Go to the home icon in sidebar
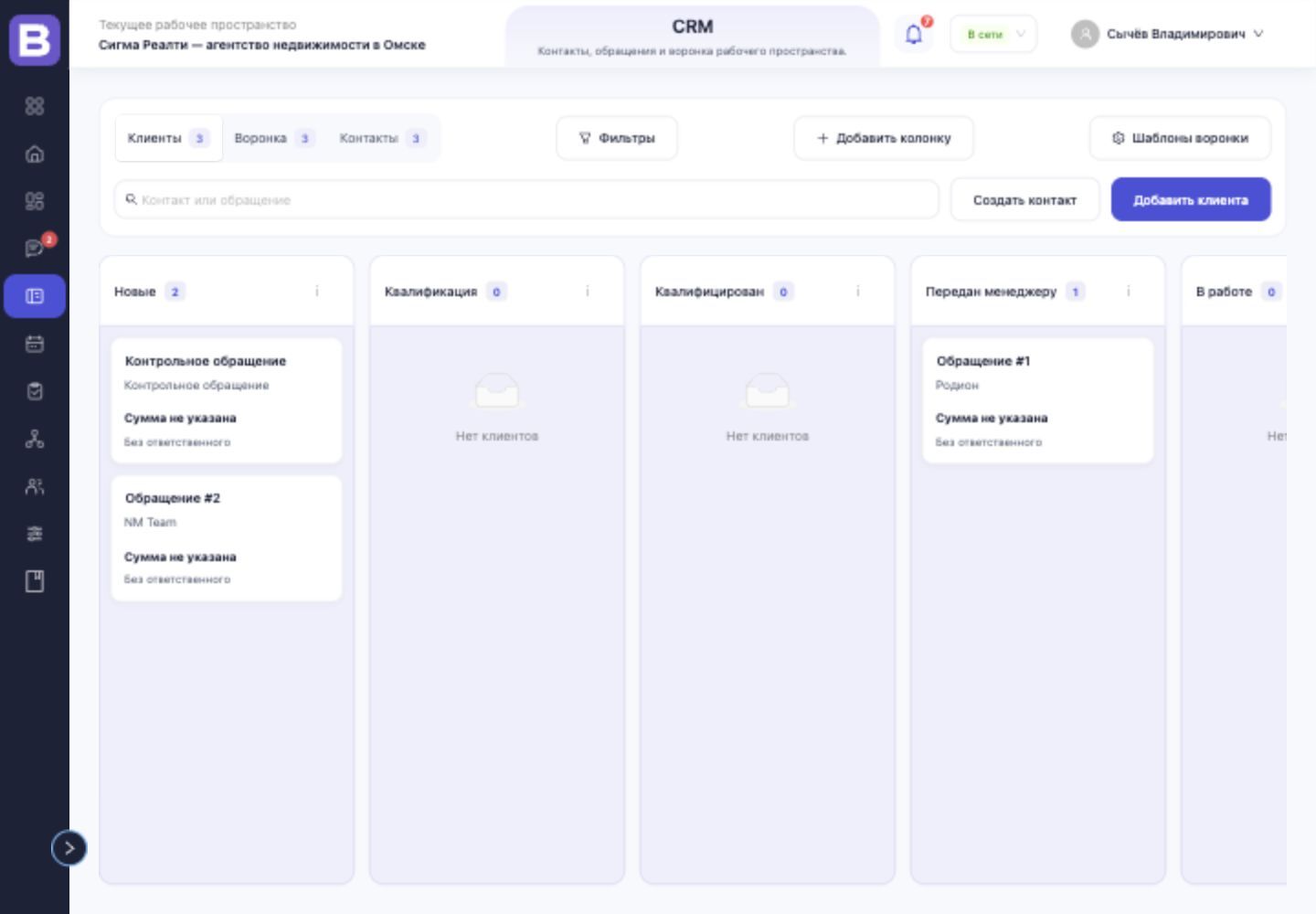This screenshot has width=1316, height=914. (x=35, y=154)
